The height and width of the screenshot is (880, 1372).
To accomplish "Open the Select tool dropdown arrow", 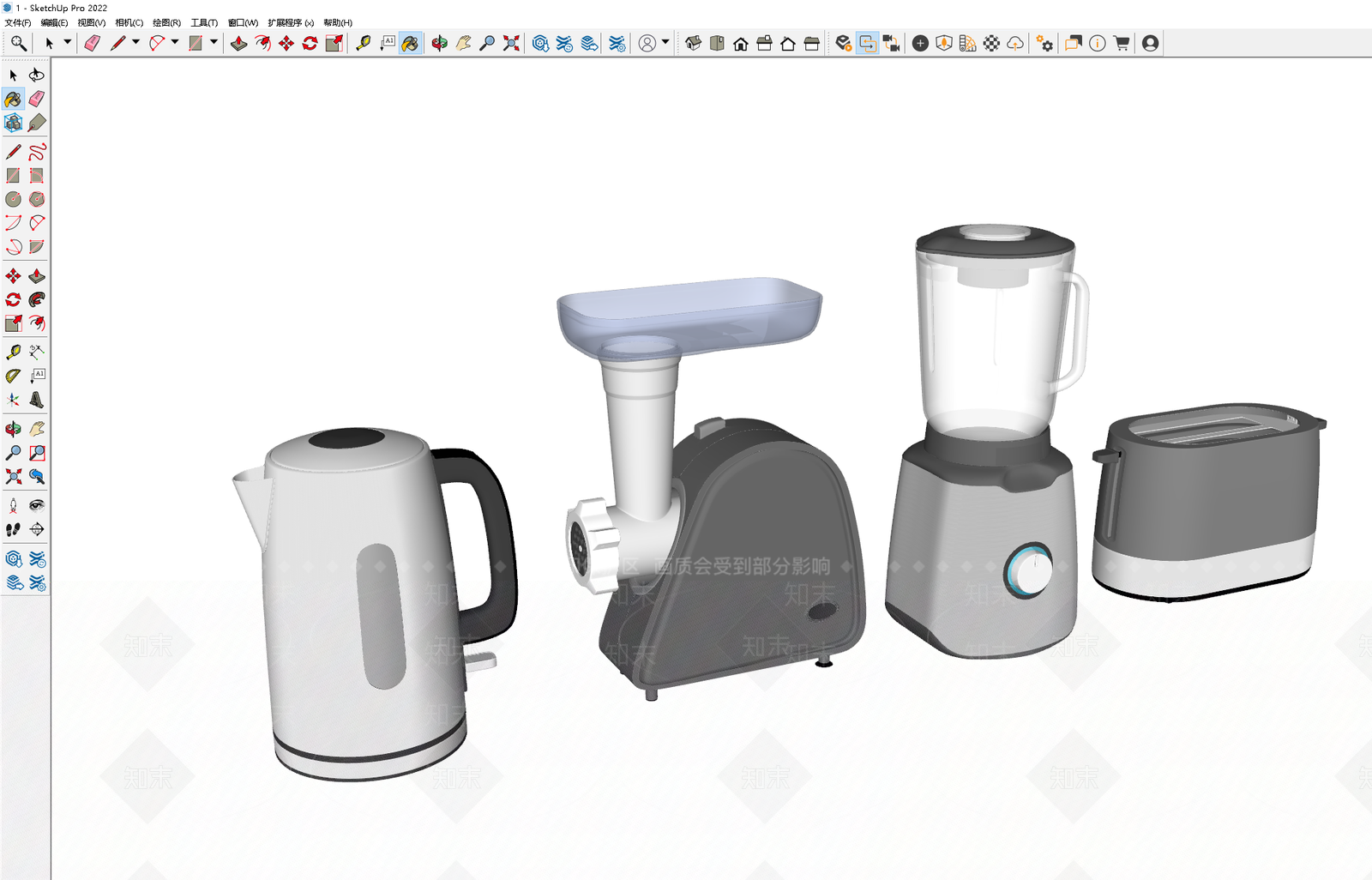I will pos(67,42).
